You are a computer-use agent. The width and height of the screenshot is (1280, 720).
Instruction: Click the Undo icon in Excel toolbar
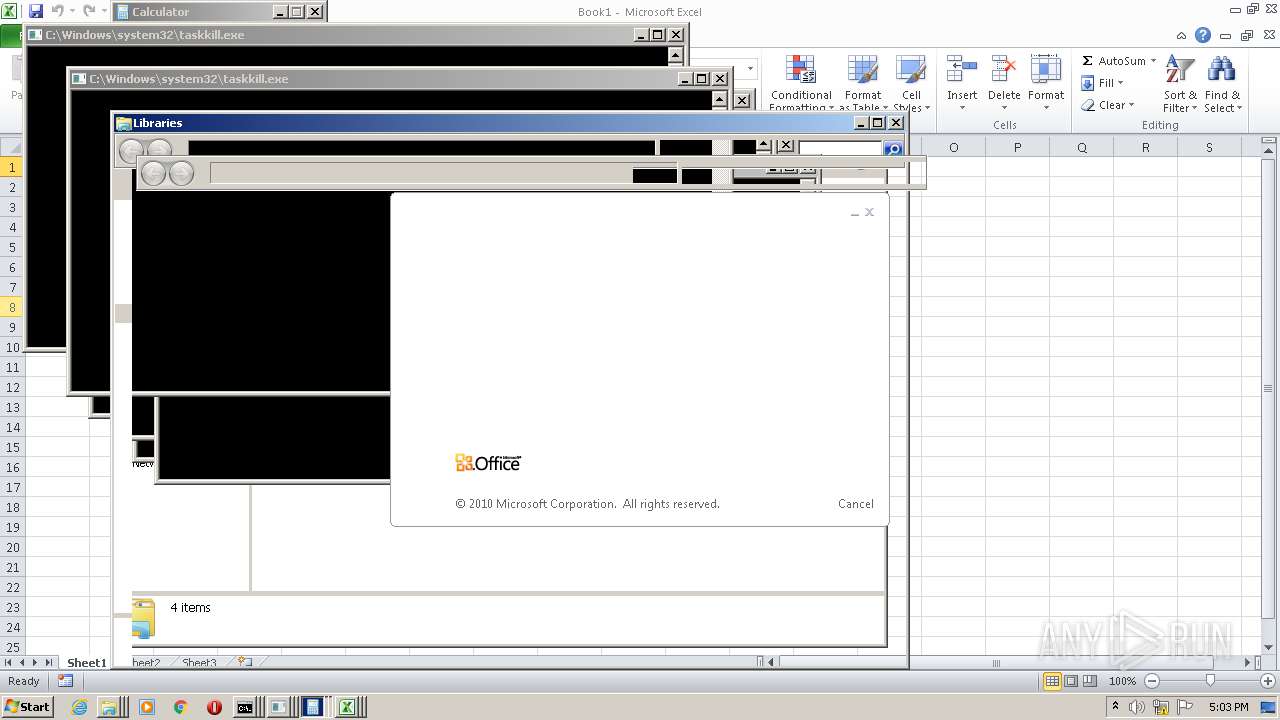(57, 11)
